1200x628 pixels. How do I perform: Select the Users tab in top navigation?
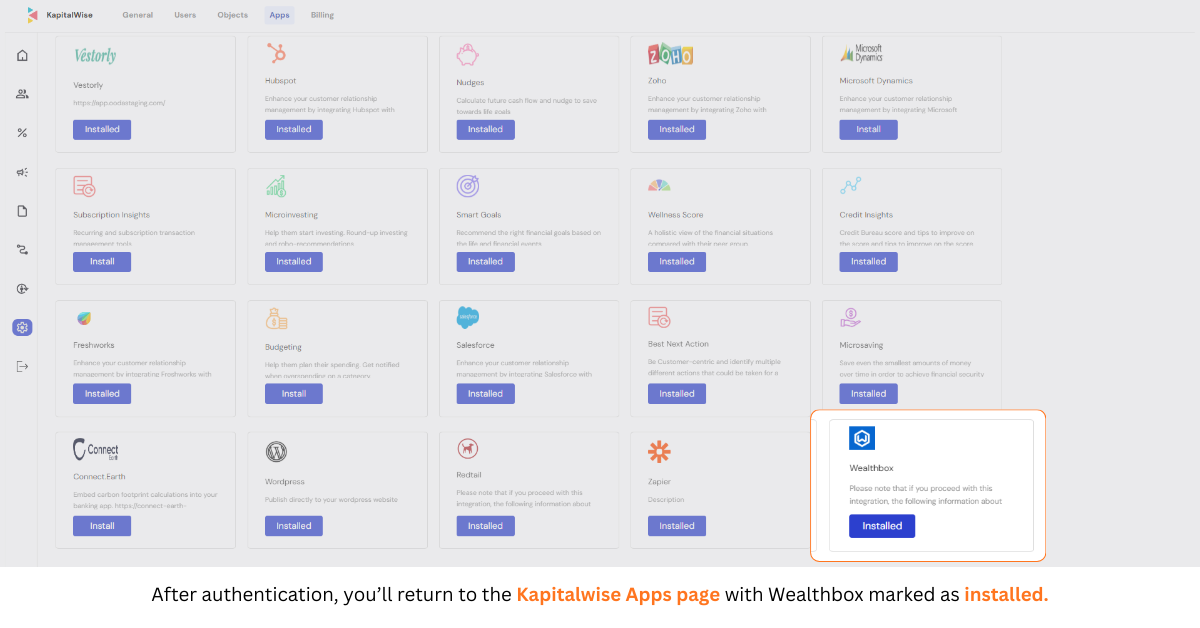click(185, 15)
